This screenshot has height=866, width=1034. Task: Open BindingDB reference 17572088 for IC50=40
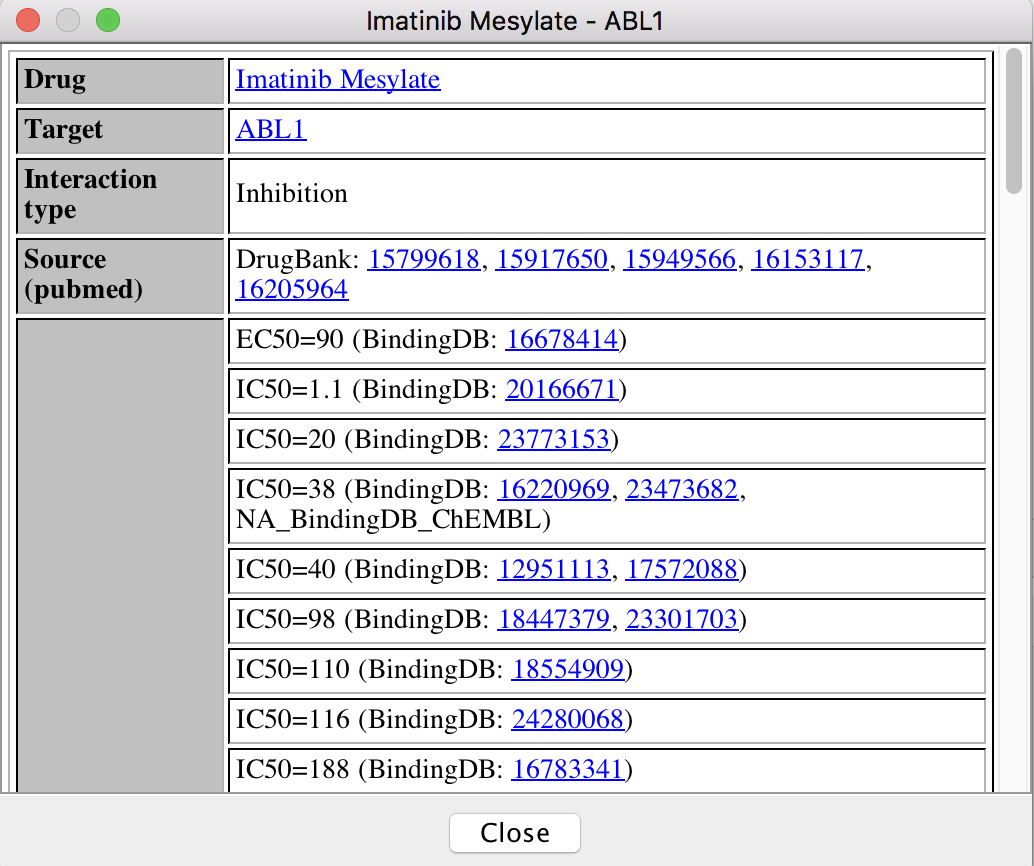pyautogui.click(x=681, y=569)
